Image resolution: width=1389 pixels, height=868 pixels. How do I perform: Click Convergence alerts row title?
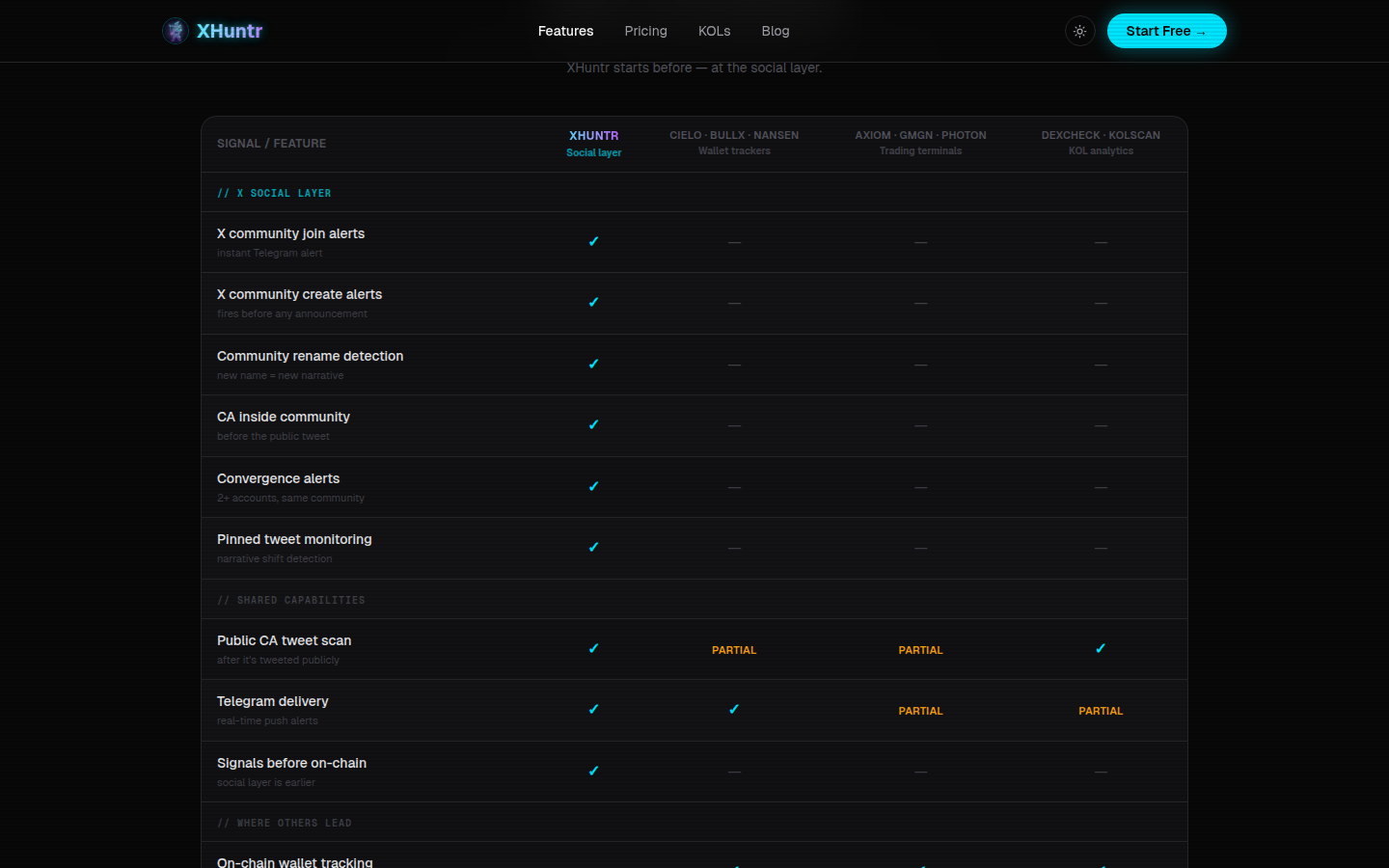(x=278, y=478)
